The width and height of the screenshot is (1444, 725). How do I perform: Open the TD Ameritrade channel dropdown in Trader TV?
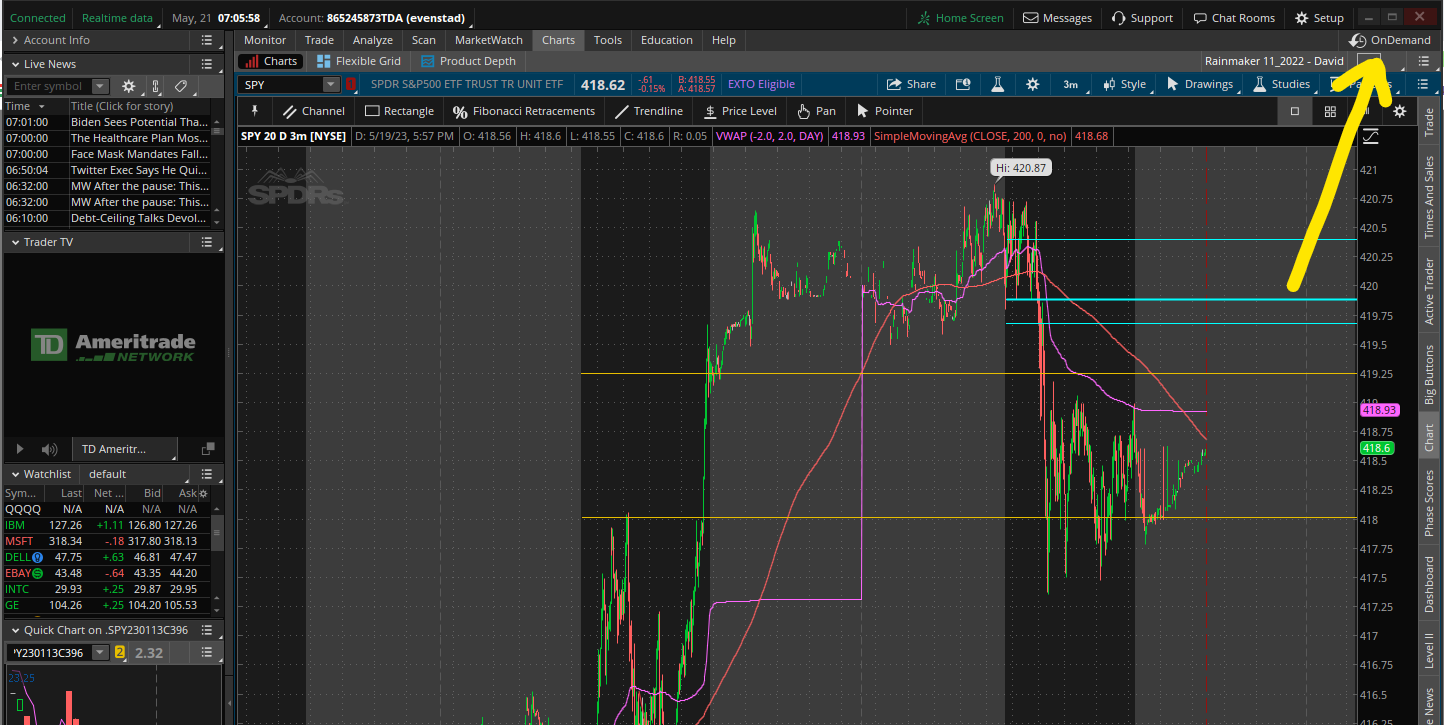[127, 449]
